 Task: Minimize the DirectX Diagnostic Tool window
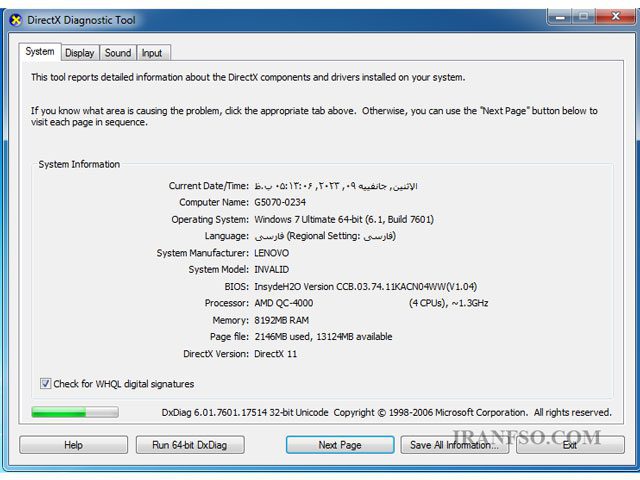tap(560, 17)
